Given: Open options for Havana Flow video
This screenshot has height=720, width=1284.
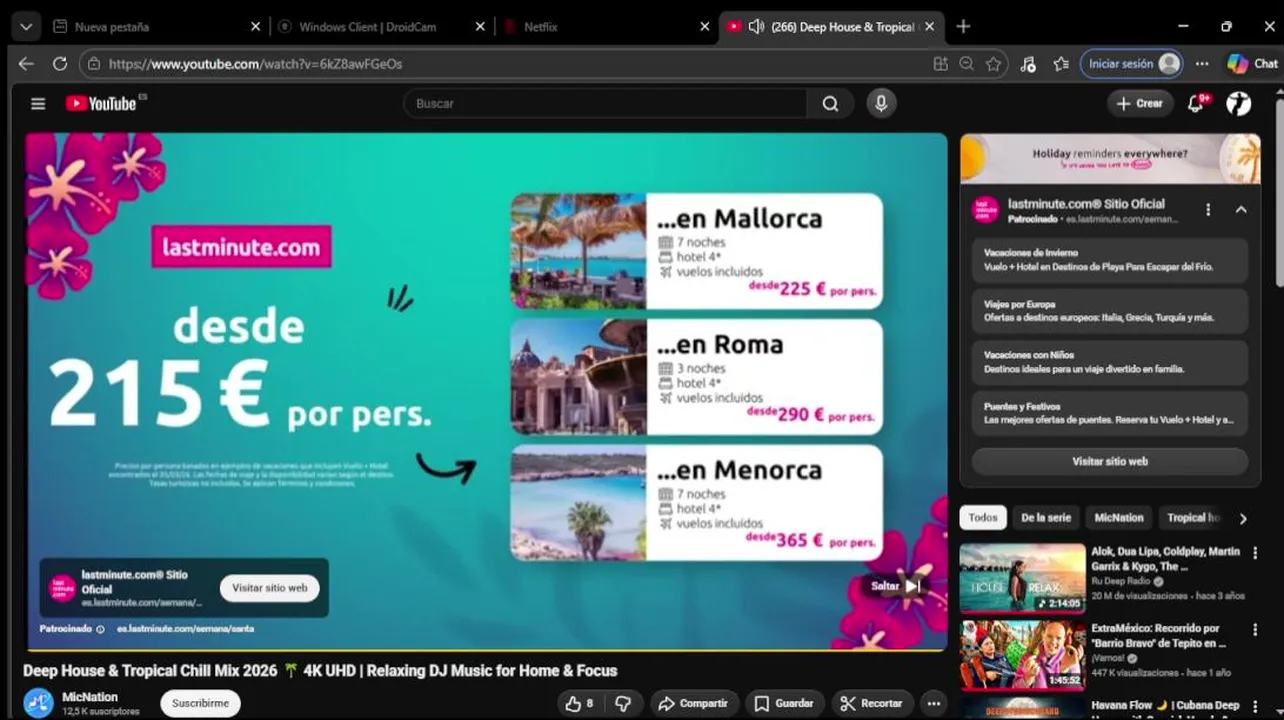Looking at the screenshot, I should click(x=1255, y=706).
